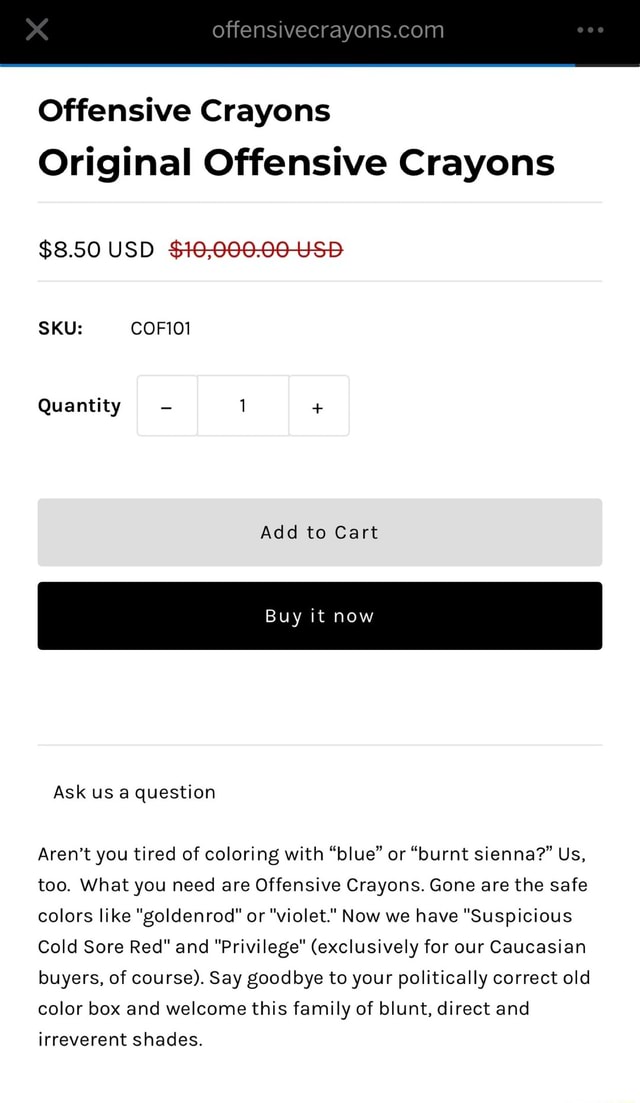
Task: Open the three-dot more options menu
Action: pos(591,30)
